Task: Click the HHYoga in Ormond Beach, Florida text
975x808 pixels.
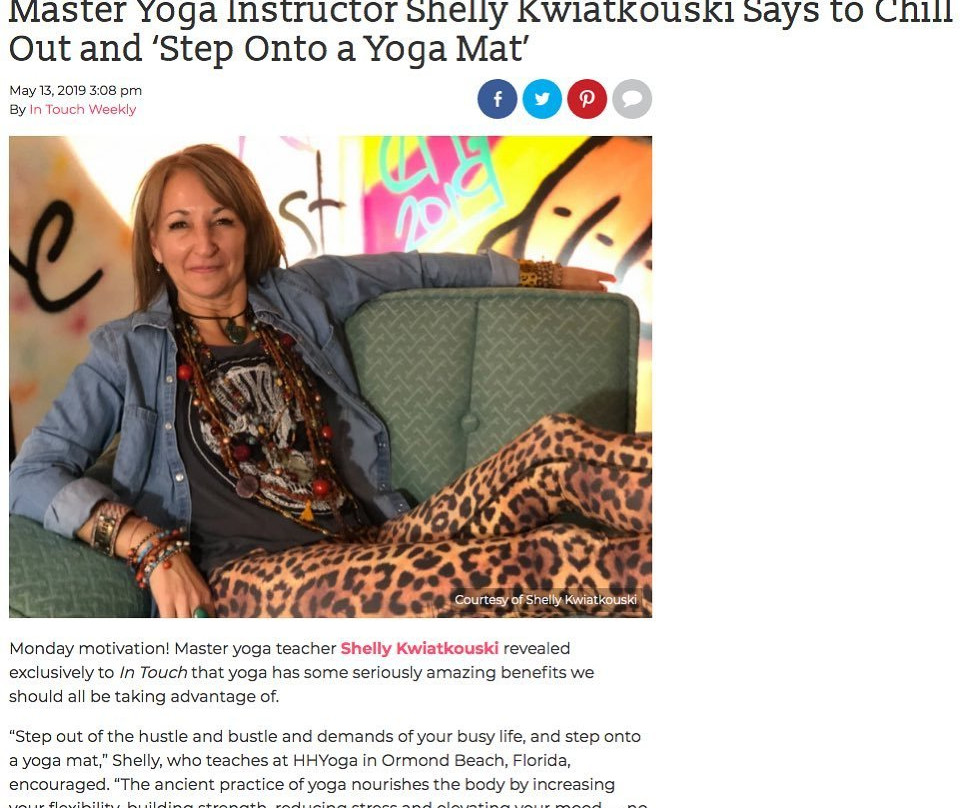Action: tap(432, 760)
